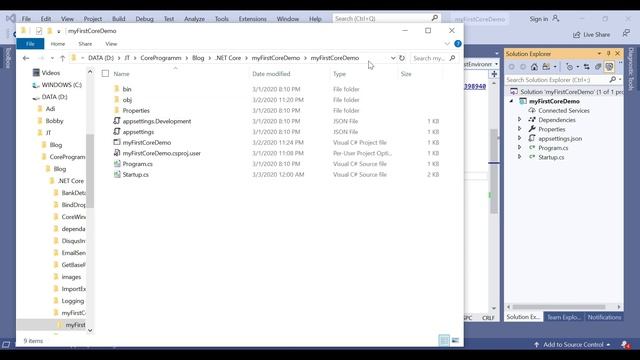Open the Visual Studio Extensions menu

click(252, 19)
